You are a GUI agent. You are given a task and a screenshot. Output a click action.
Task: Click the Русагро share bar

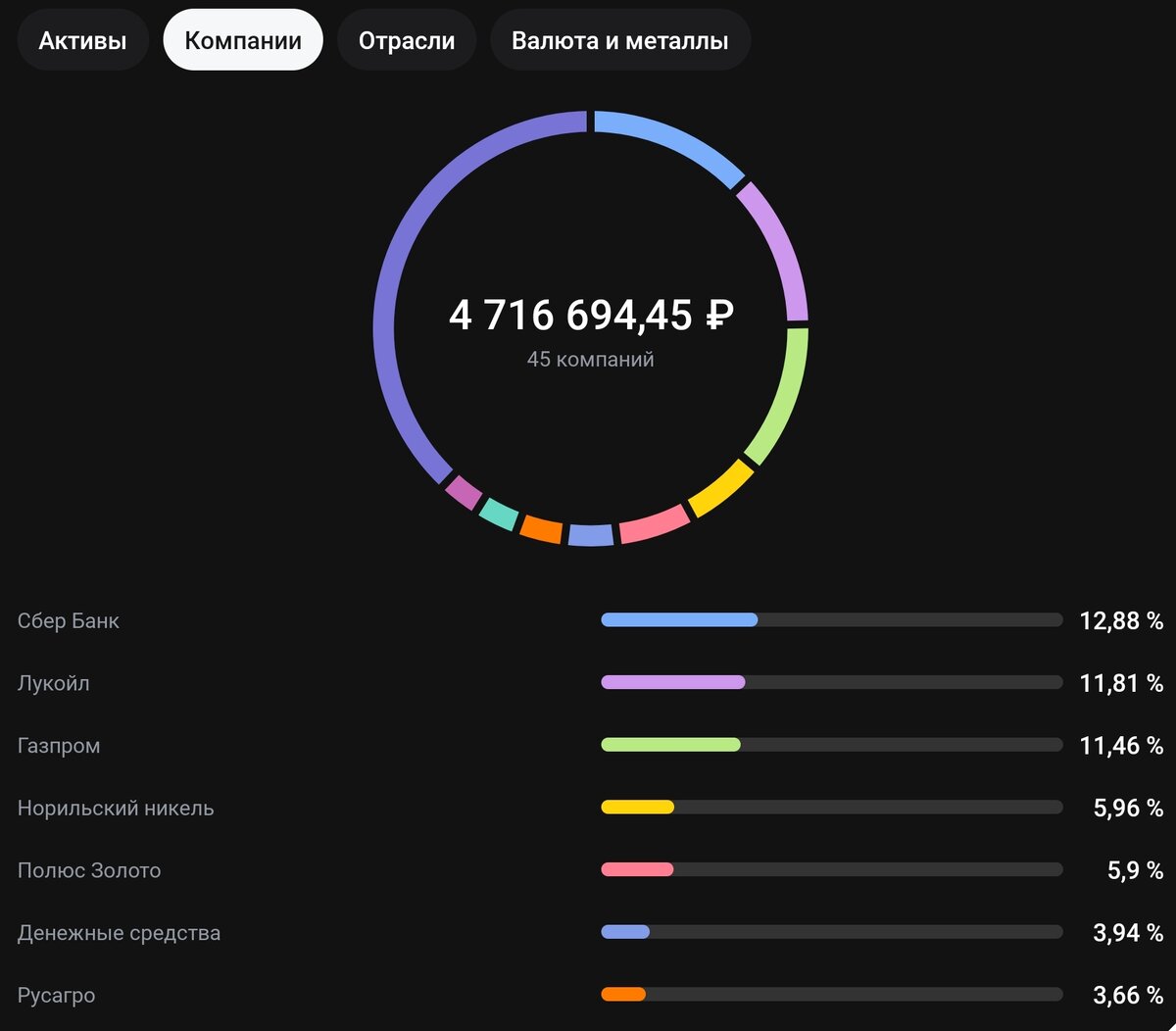(832, 995)
